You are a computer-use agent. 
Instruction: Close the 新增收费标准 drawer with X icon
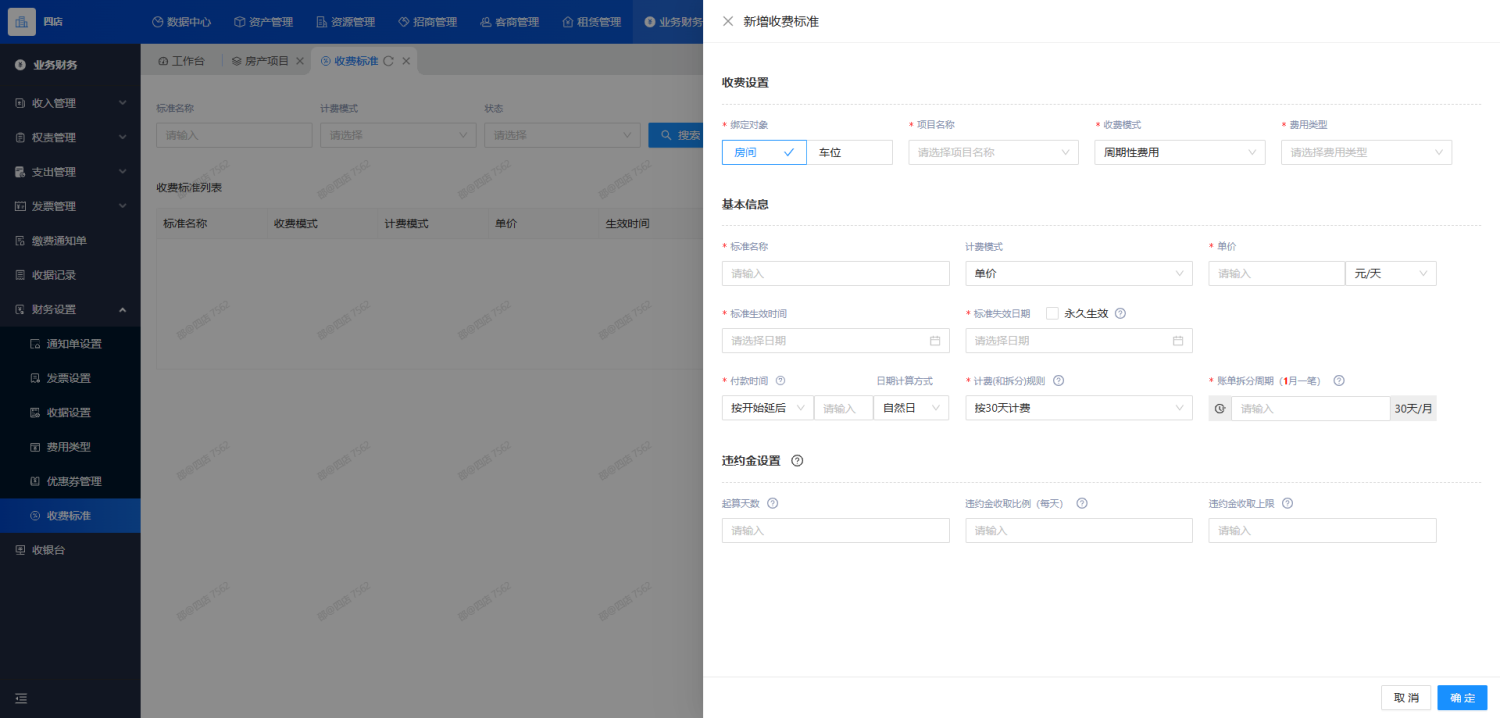coord(728,21)
